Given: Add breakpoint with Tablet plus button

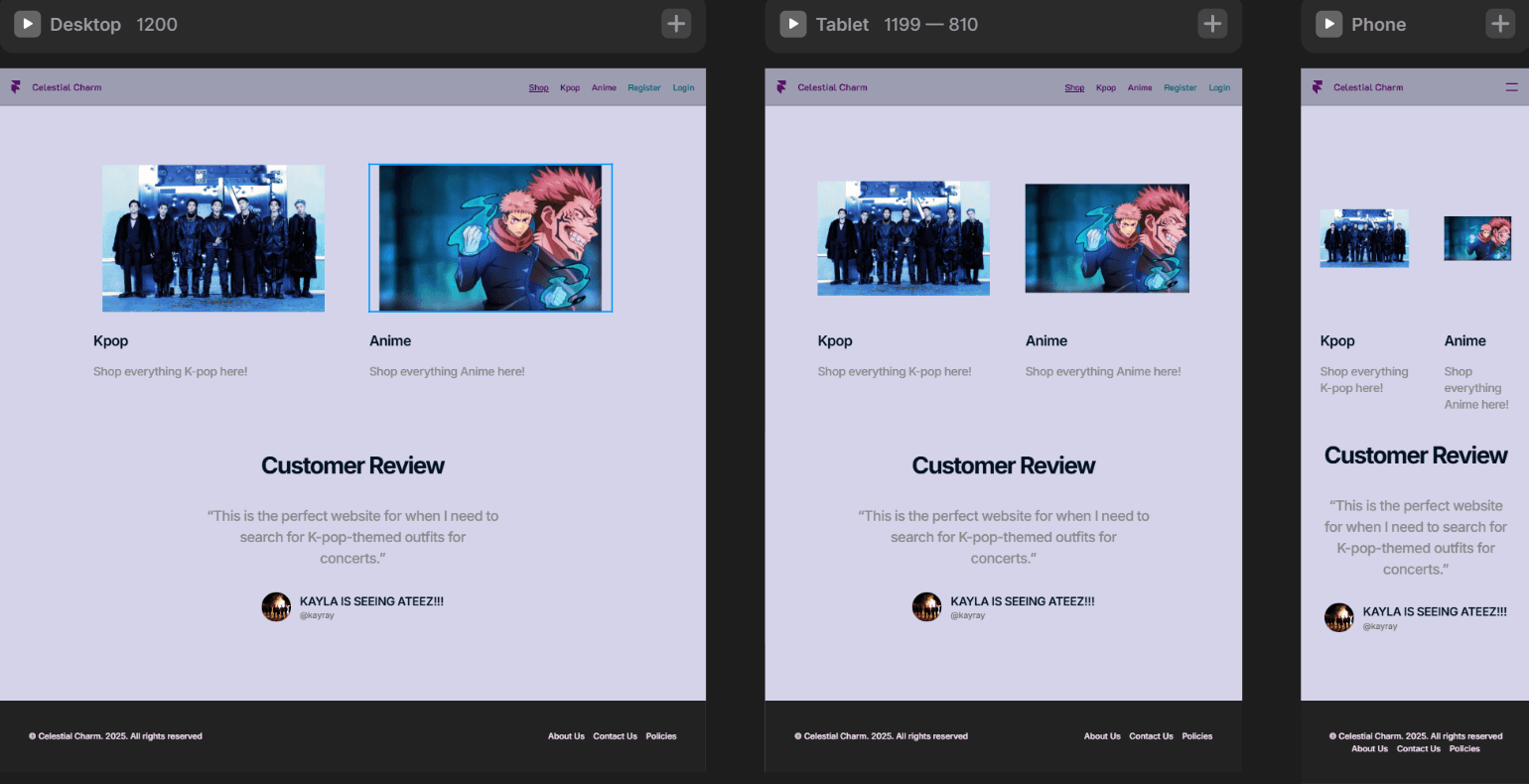Looking at the screenshot, I should 1212,24.
